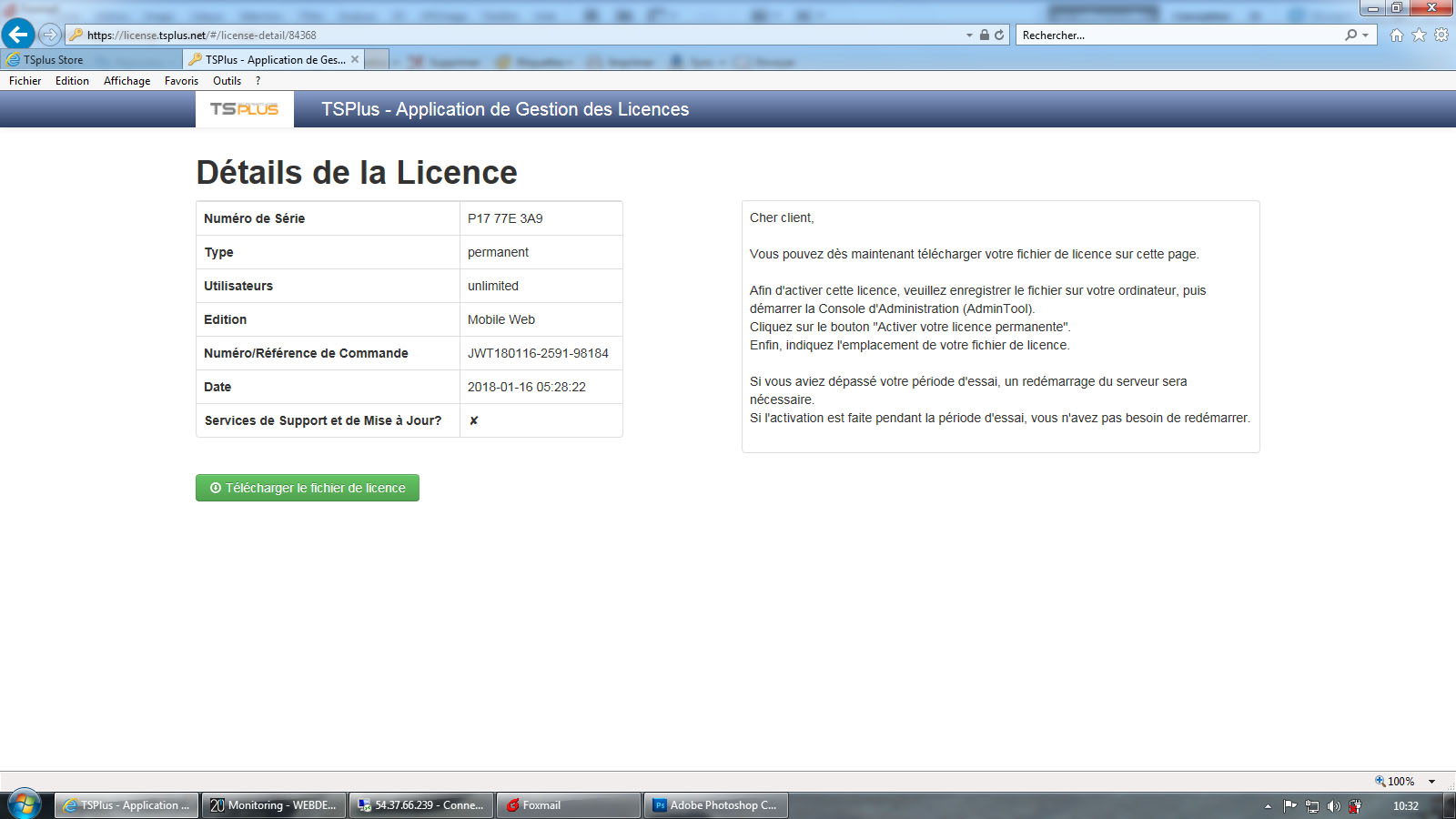Open the zoom level 100% dropdown arrow

coord(1431,781)
